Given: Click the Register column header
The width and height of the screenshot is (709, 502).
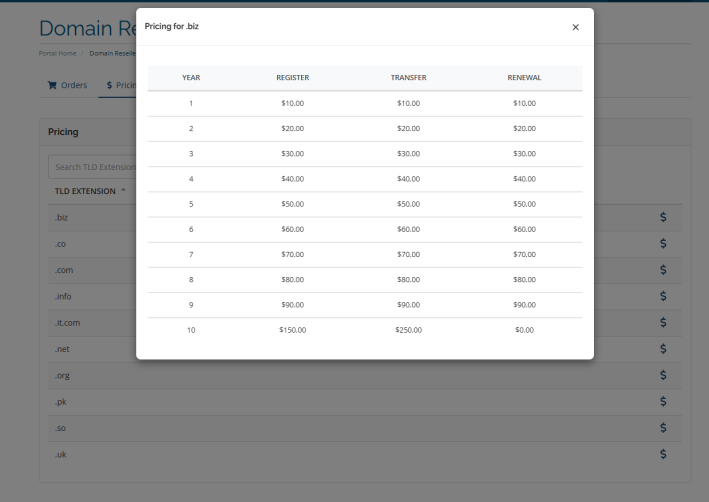Looking at the screenshot, I should (292, 77).
